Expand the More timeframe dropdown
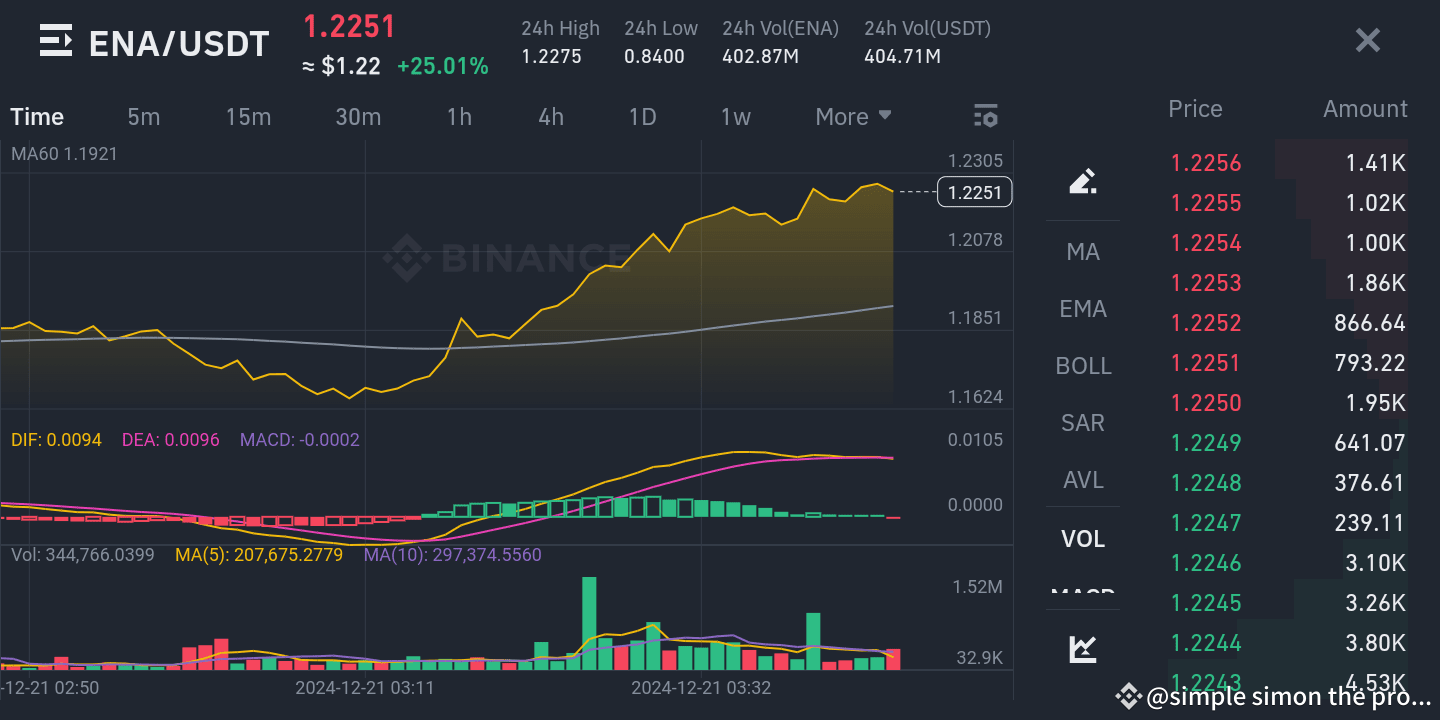 tap(852, 116)
